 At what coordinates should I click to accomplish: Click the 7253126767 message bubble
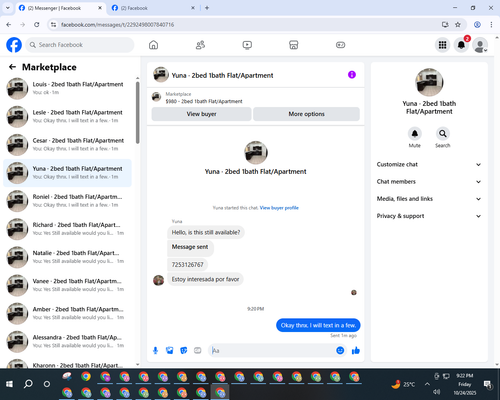coord(187,265)
